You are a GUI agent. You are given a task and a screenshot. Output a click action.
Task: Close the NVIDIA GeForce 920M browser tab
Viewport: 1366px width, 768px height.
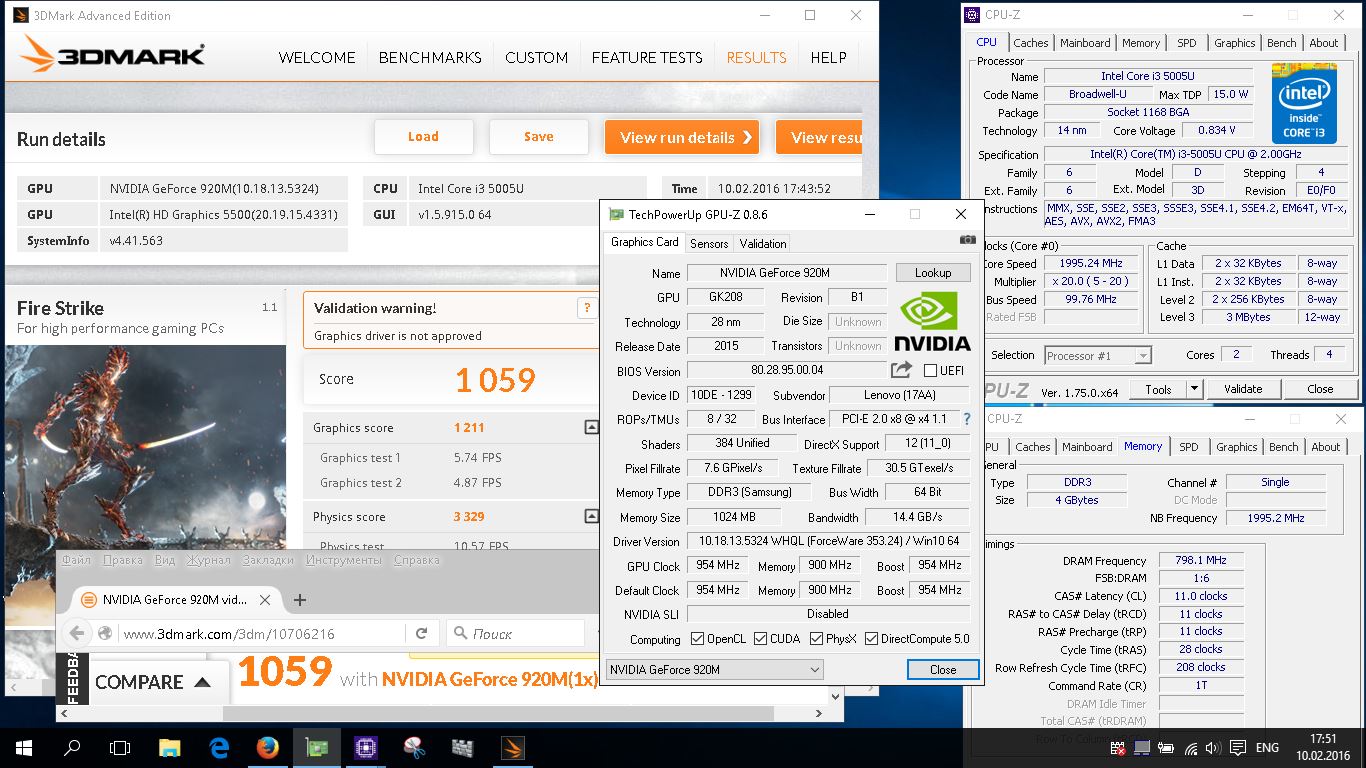click(265, 600)
